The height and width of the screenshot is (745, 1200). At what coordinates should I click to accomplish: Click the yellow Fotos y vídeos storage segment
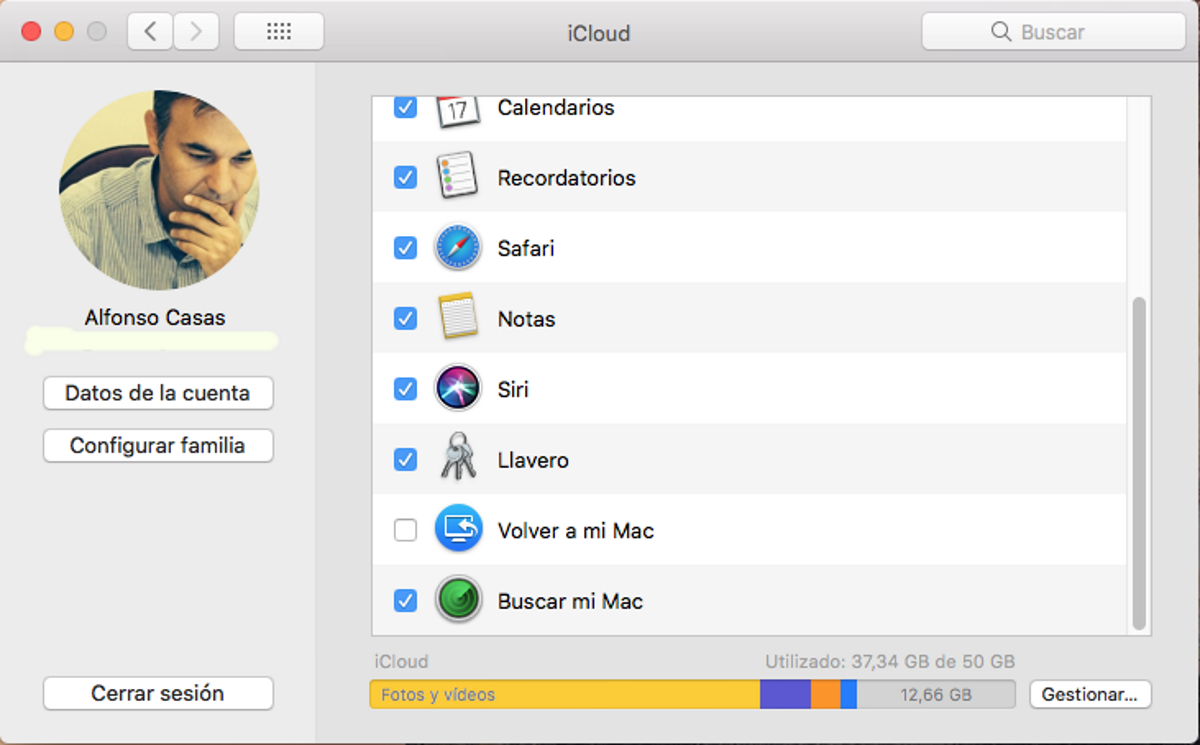tap(565, 694)
